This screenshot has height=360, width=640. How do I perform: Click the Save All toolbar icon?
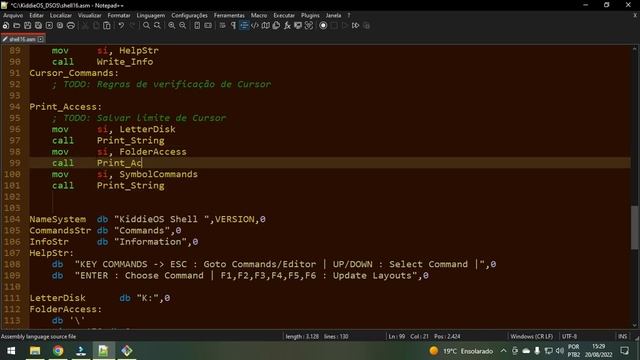pyautogui.click(x=38, y=25)
